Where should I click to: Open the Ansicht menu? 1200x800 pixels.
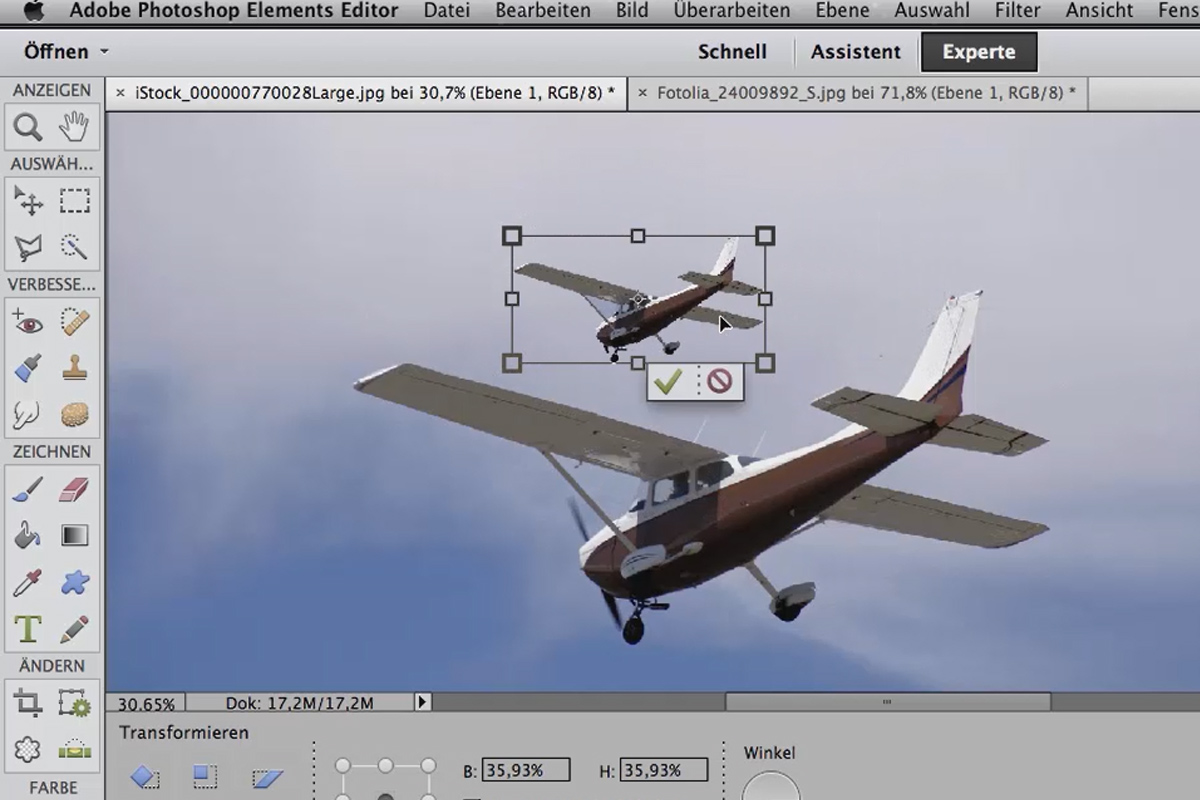pos(1100,11)
